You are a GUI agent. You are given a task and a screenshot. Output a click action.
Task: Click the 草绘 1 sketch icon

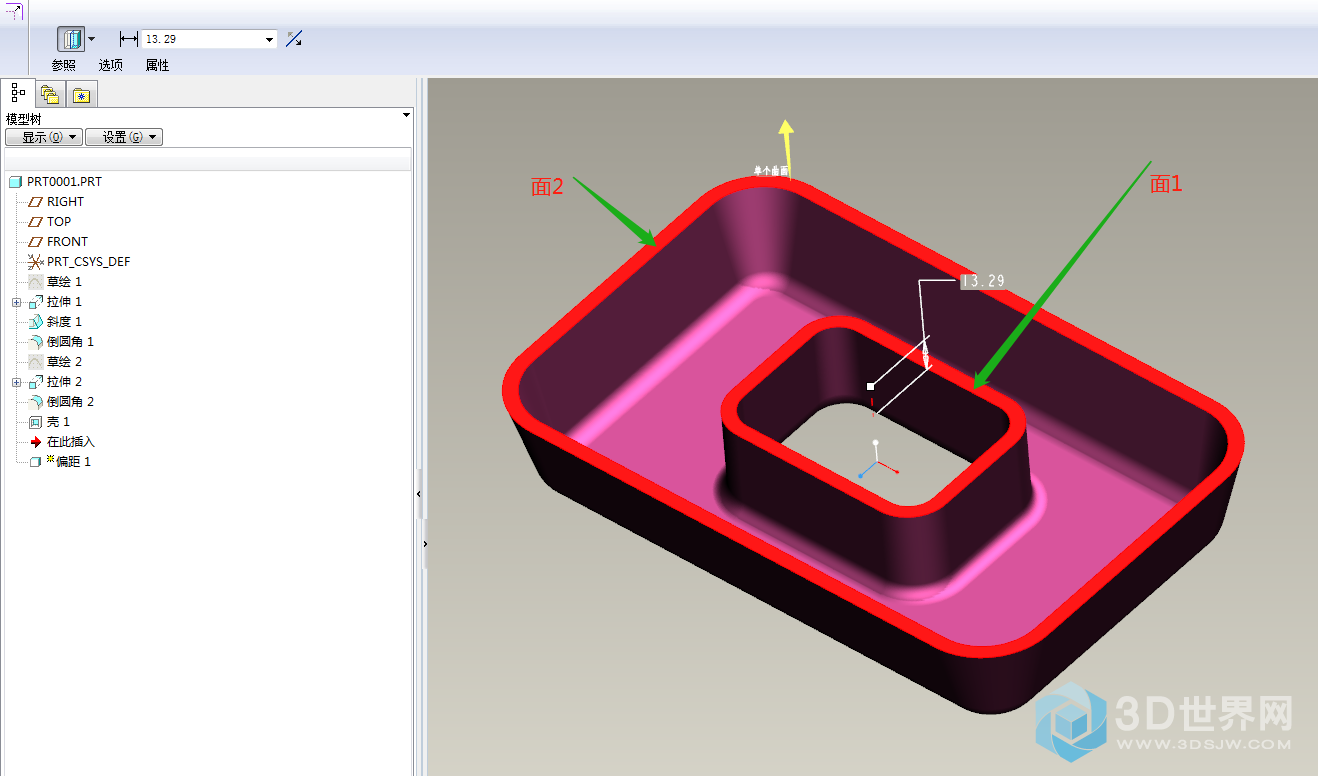tap(36, 282)
